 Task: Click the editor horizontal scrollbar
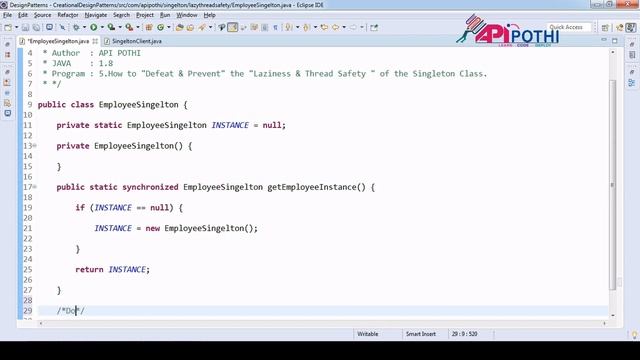click(x=322, y=323)
